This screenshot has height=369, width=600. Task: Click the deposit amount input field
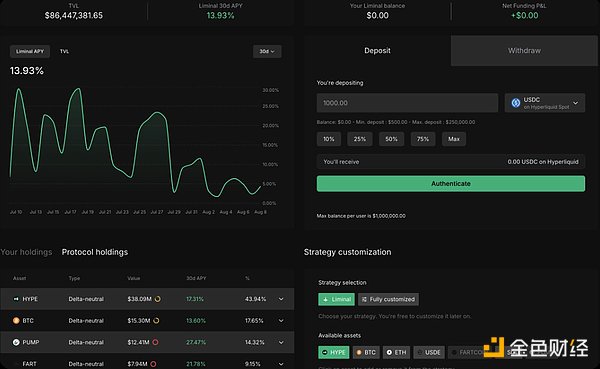(x=407, y=103)
